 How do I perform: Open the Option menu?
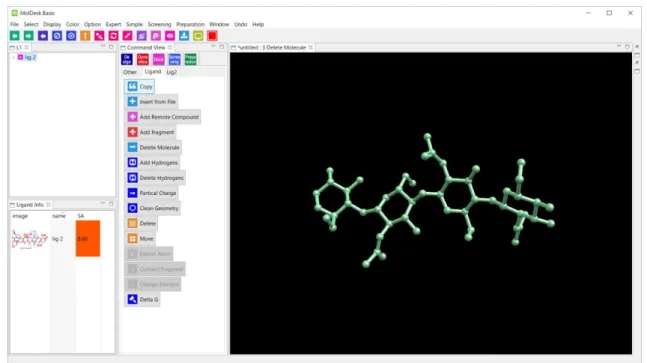pos(92,24)
